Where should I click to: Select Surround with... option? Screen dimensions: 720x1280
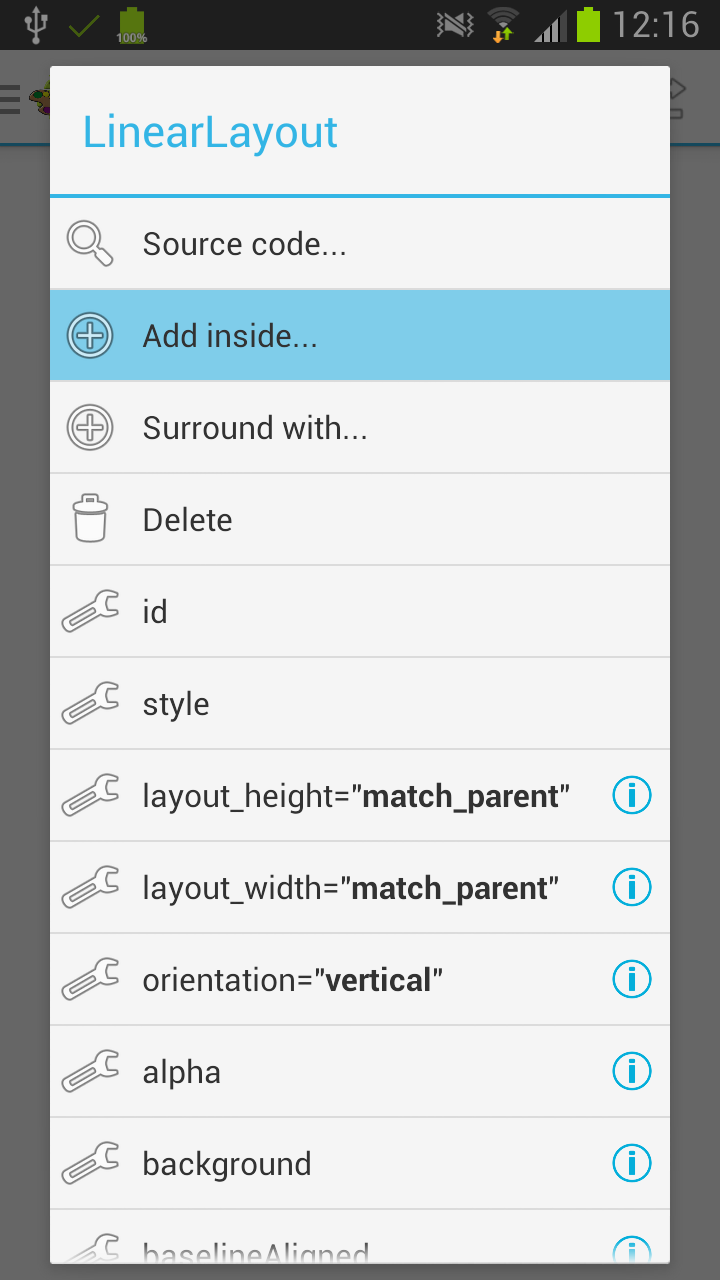[x=360, y=428]
